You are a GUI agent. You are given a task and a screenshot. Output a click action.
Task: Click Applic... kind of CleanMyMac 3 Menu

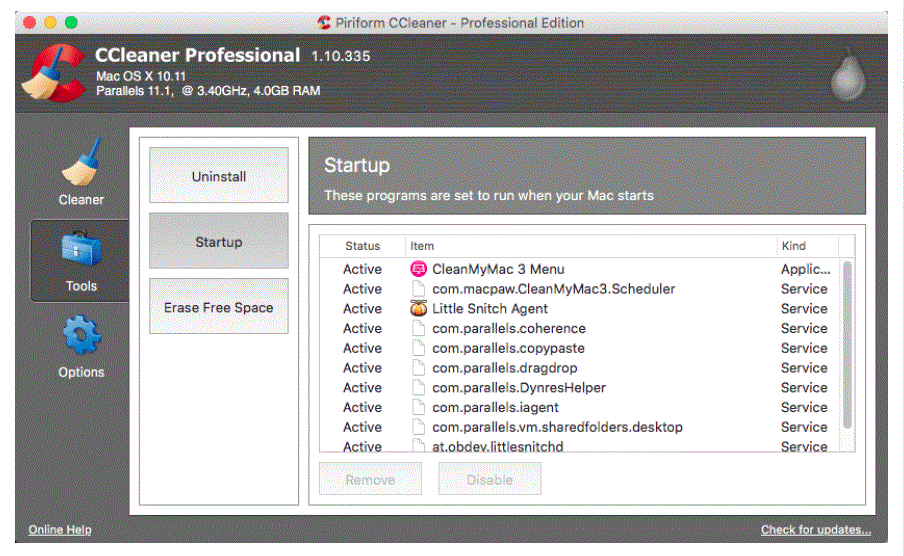click(805, 269)
